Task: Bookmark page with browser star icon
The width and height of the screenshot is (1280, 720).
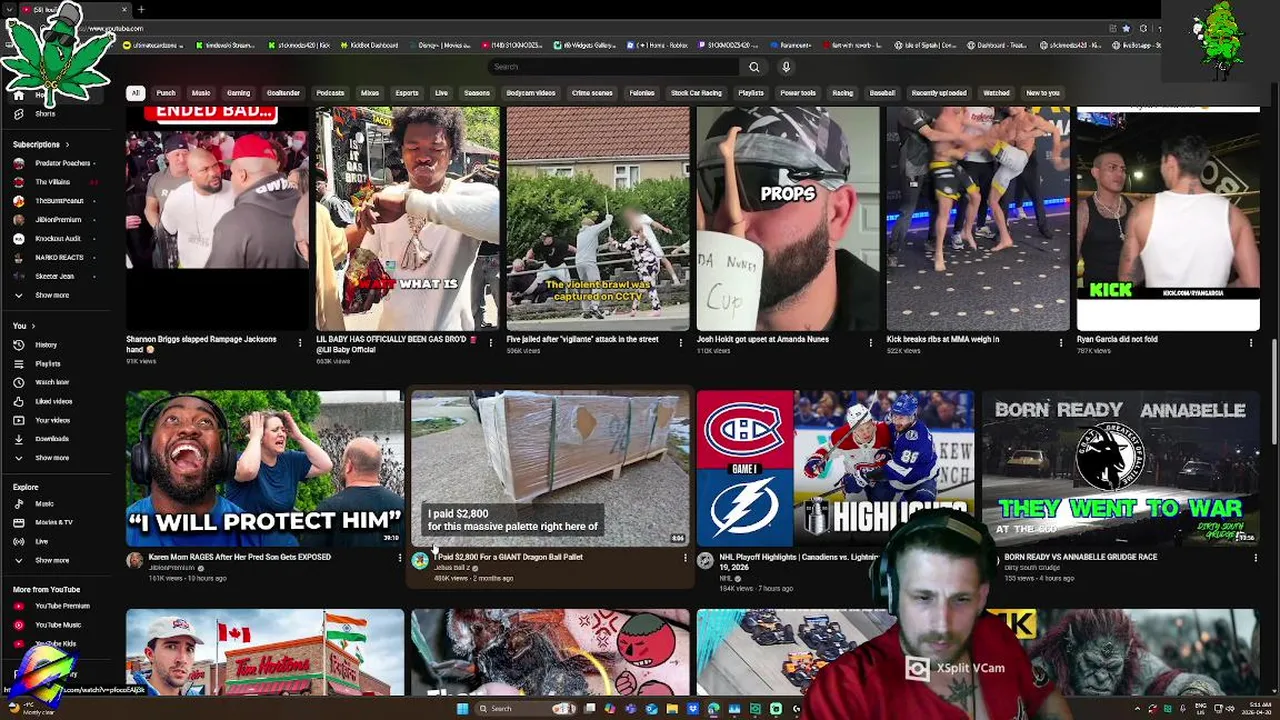Action: click(x=1126, y=28)
